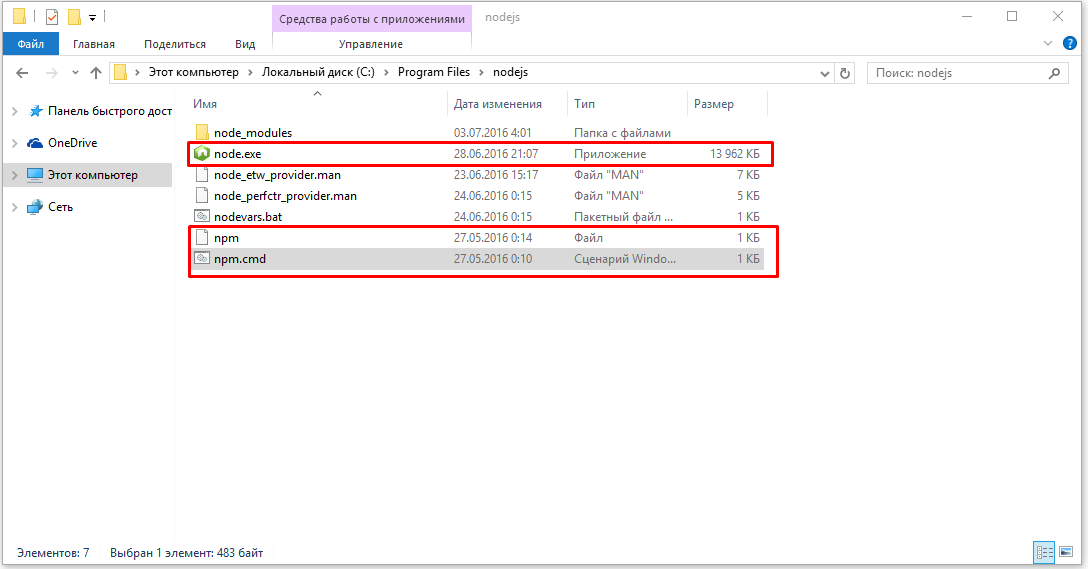This screenshot has width=1088, height=569.
Task: Expand address bar history dropdown
Action: pyautogui.click(x=824, y=73)
